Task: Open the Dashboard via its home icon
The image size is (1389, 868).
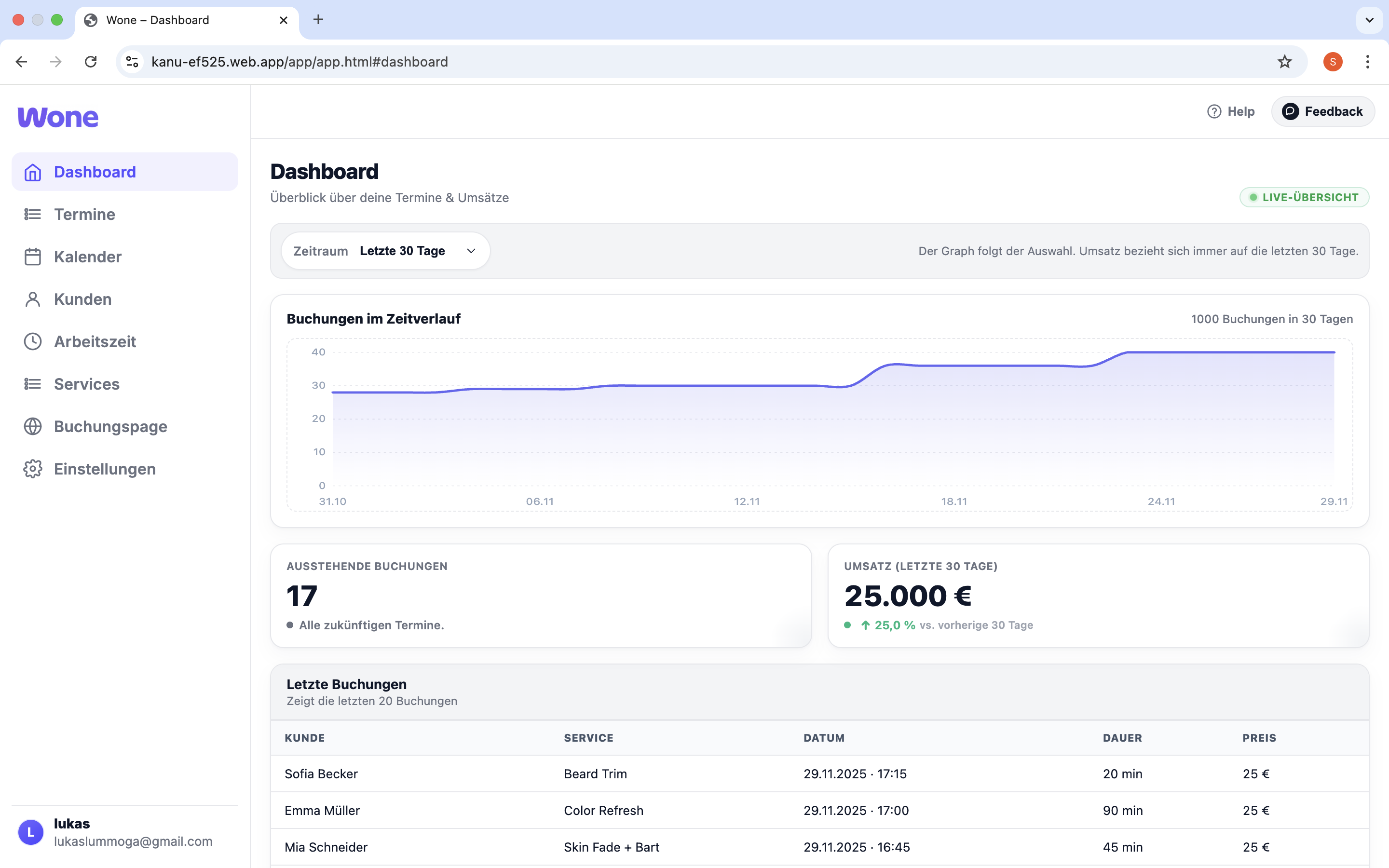Action: [32, 171]
